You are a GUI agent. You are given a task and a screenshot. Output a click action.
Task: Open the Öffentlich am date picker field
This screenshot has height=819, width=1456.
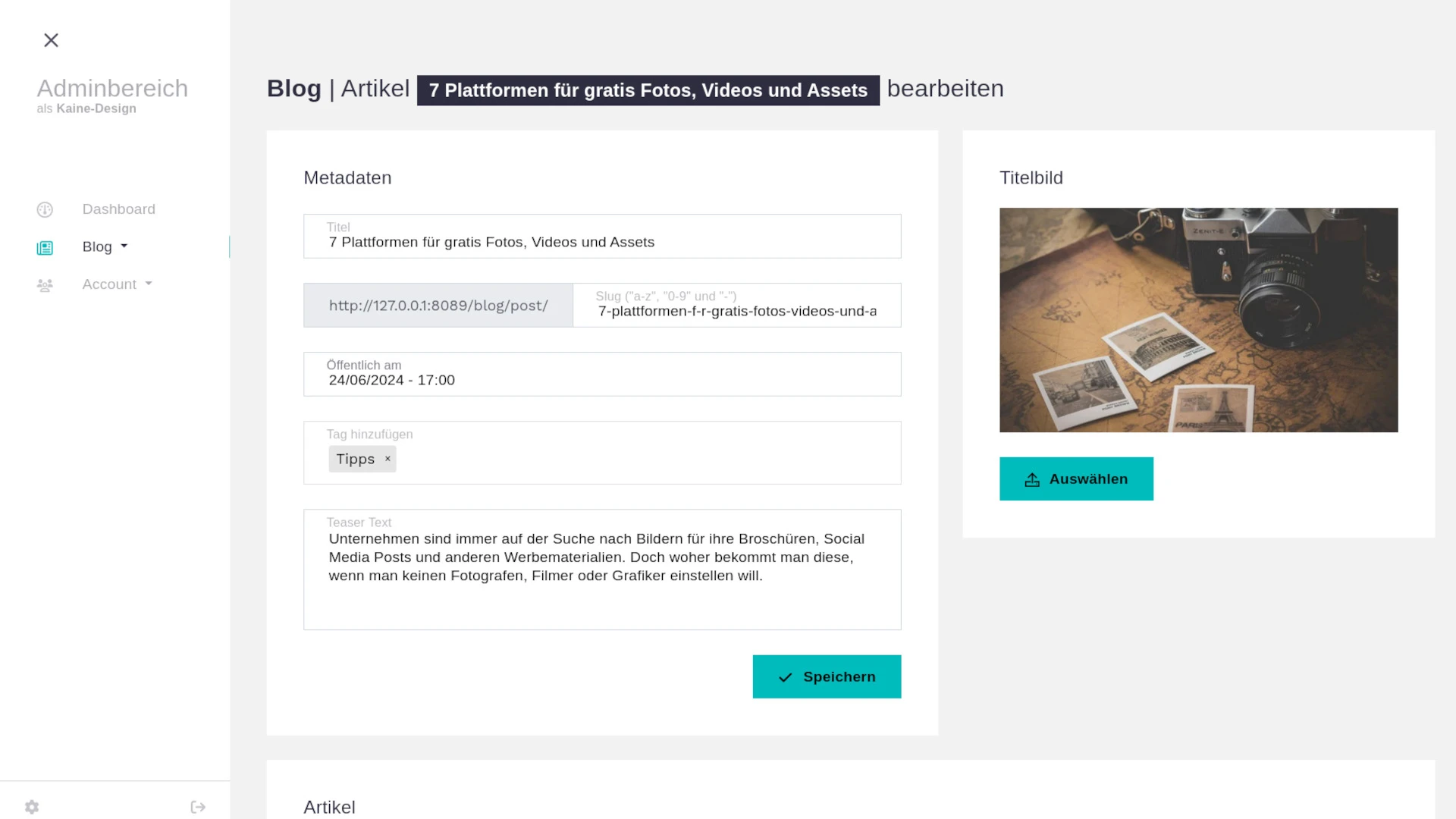pyautogui.click(x=601, y=374)
